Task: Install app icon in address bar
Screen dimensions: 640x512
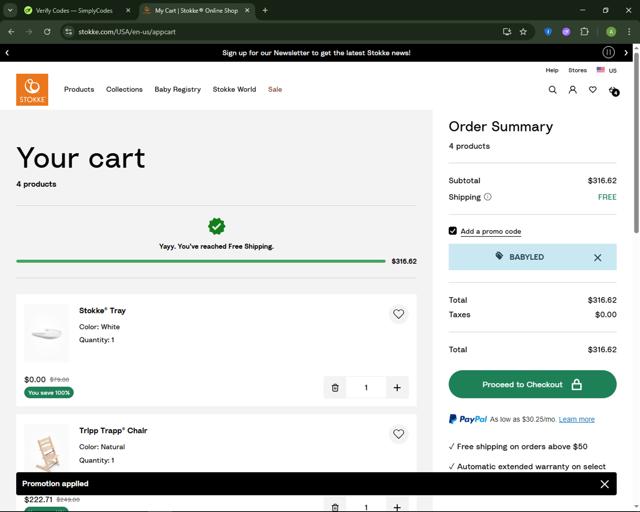Action: click(x=507, y=31)
